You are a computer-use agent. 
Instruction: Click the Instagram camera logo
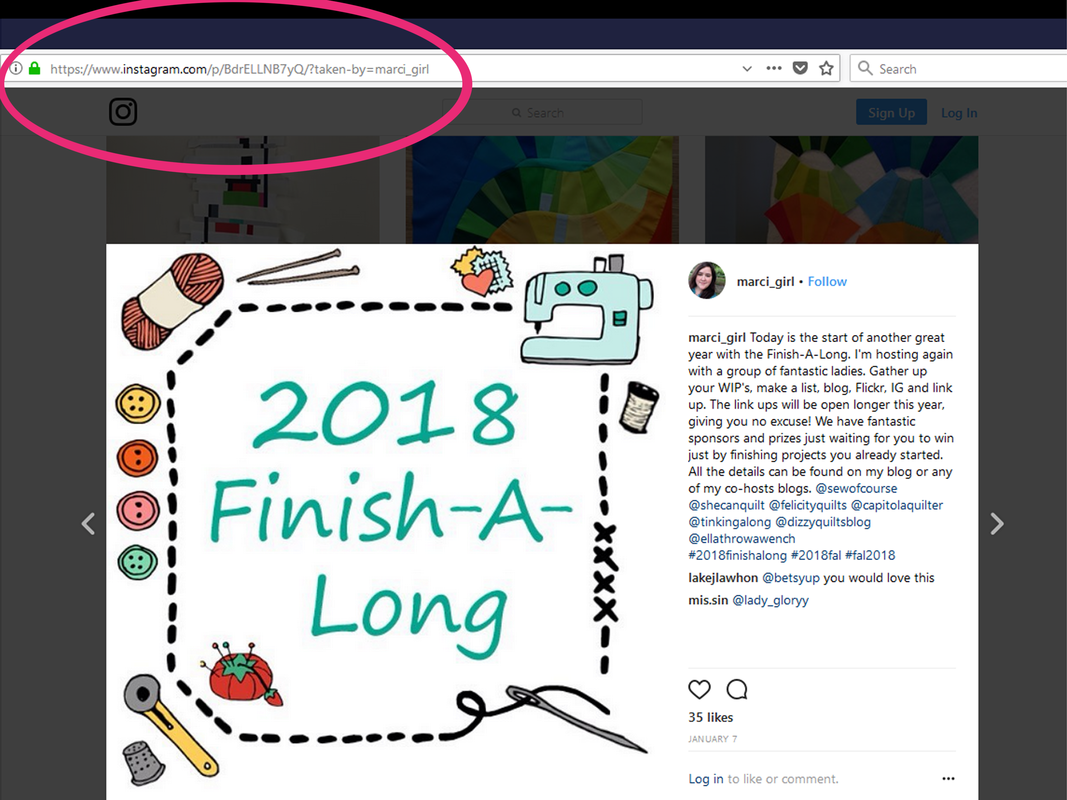coord(123,112)
